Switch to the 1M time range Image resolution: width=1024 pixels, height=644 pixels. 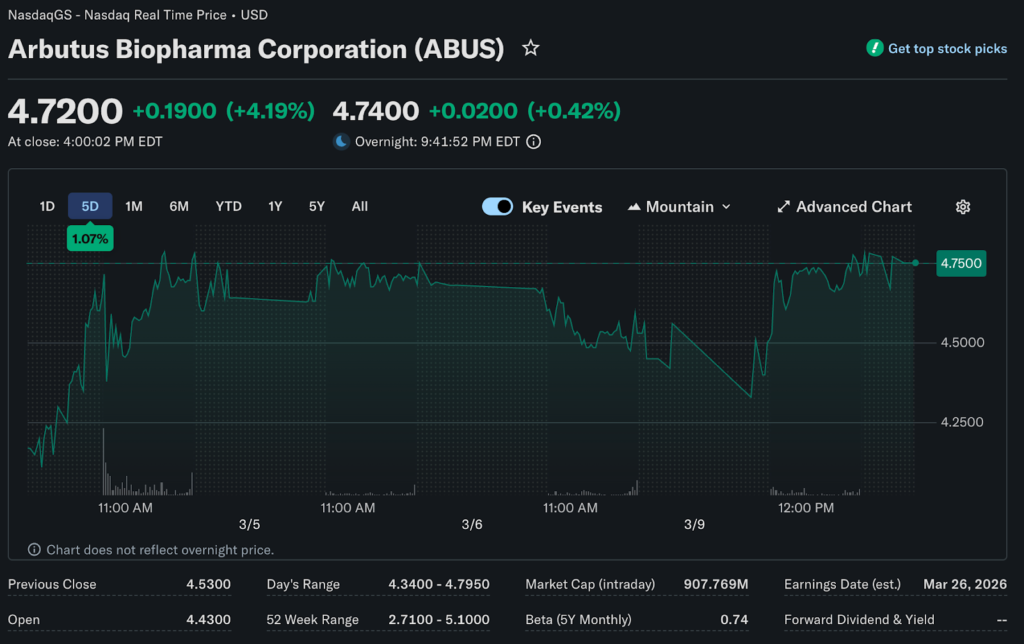pos(134,206)
